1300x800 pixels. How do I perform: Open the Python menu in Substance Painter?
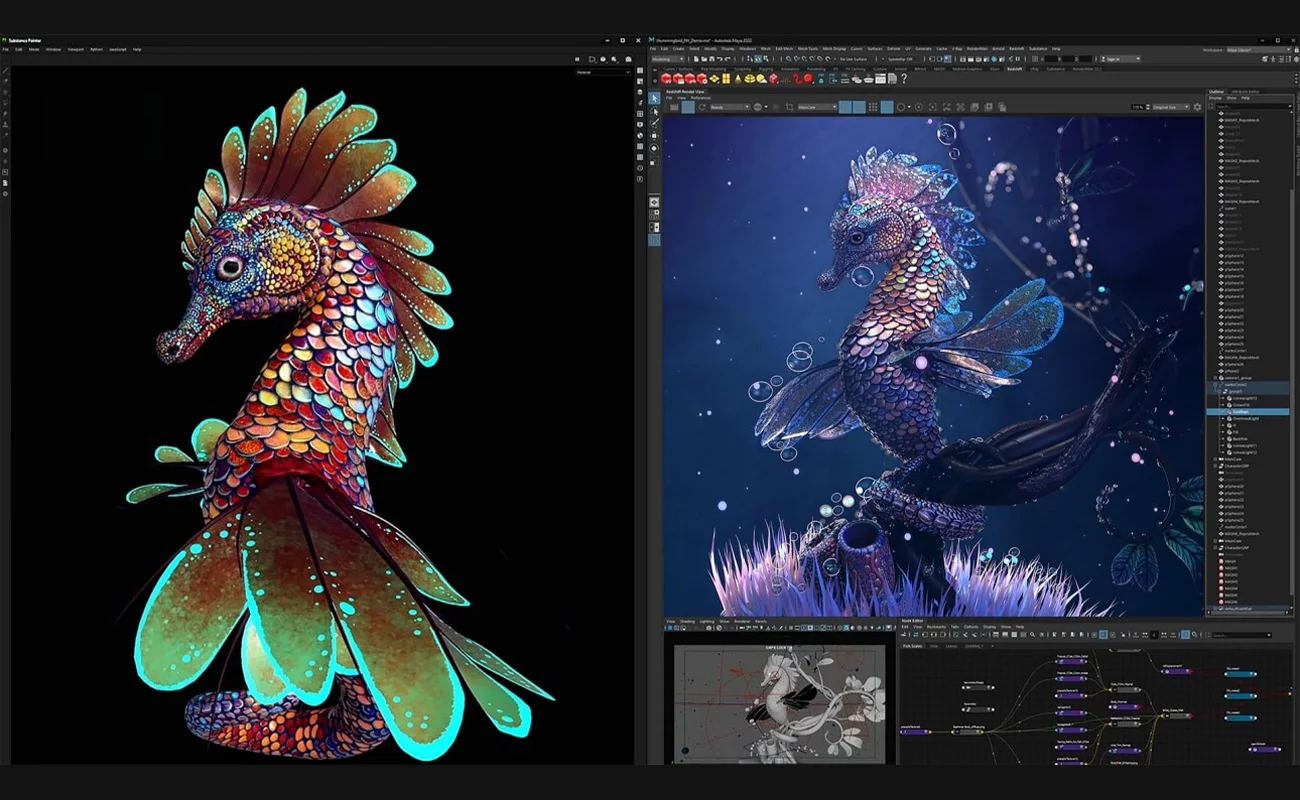pos(96,49)
